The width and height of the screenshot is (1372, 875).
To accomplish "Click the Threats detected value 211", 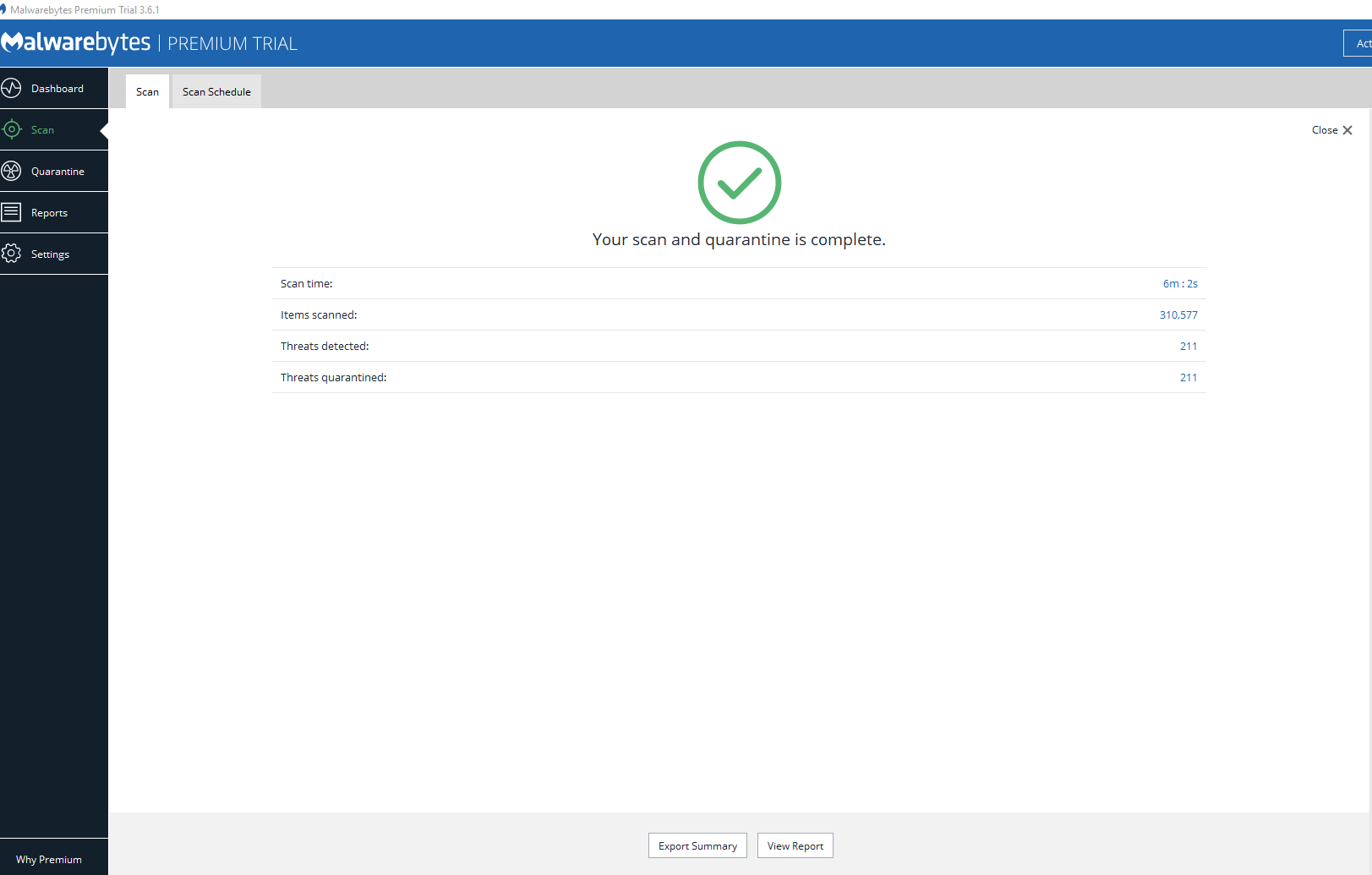I will [x=1189, y=346].
